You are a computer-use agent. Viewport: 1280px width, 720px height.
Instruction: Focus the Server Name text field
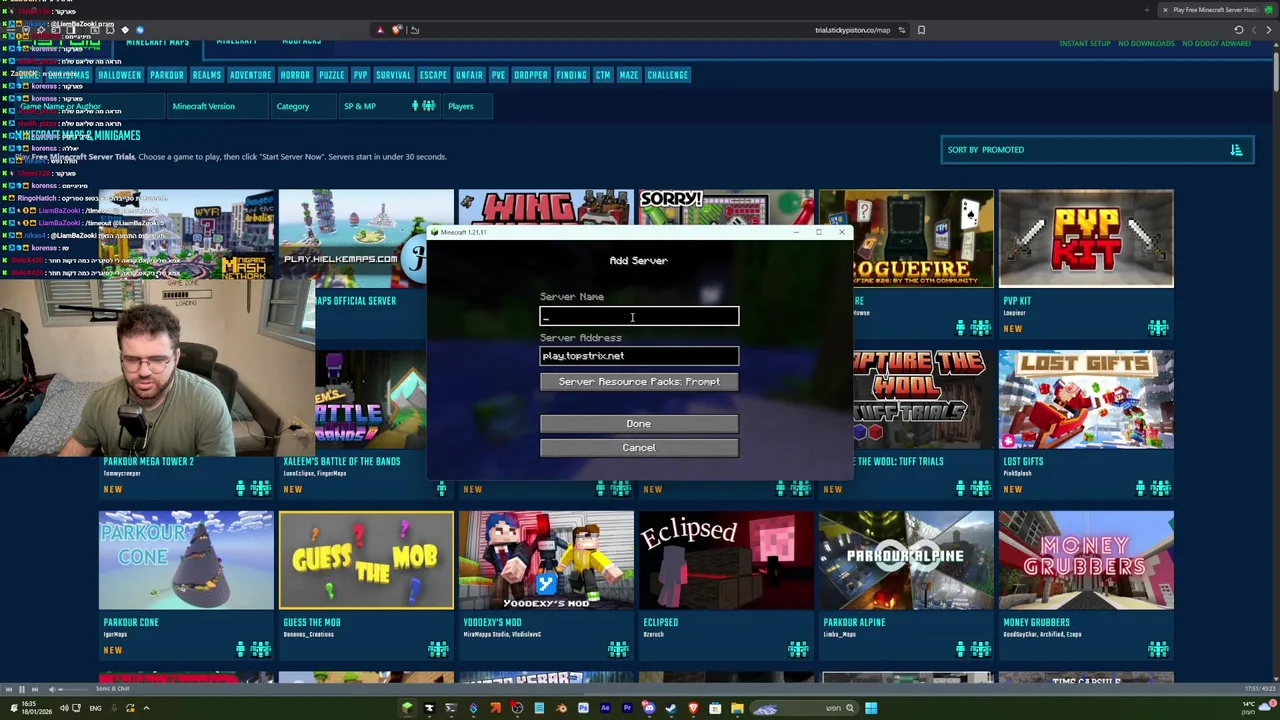(639, 317)
